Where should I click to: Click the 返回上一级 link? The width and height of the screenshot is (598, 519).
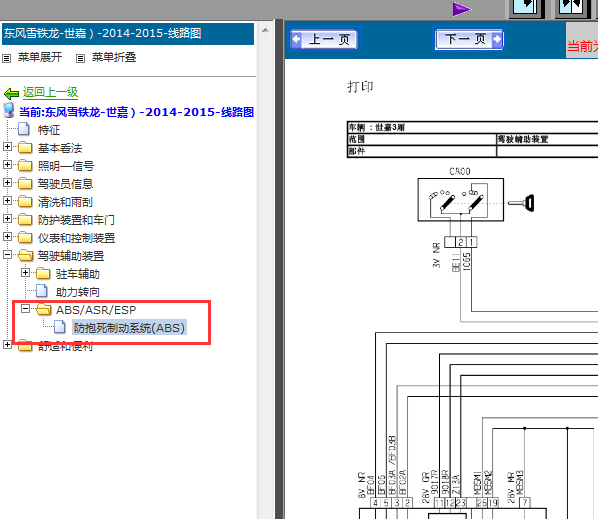point(50,92)
